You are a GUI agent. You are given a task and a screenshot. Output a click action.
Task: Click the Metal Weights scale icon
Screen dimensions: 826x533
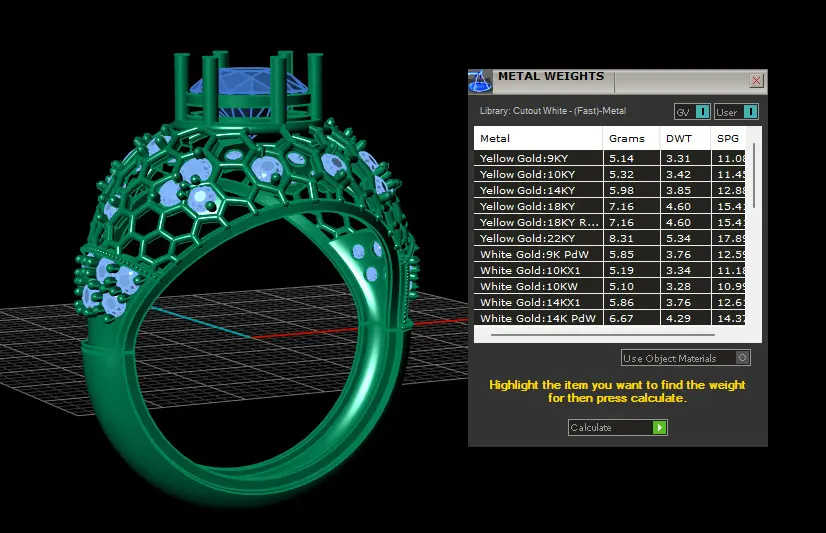point(480,82)
